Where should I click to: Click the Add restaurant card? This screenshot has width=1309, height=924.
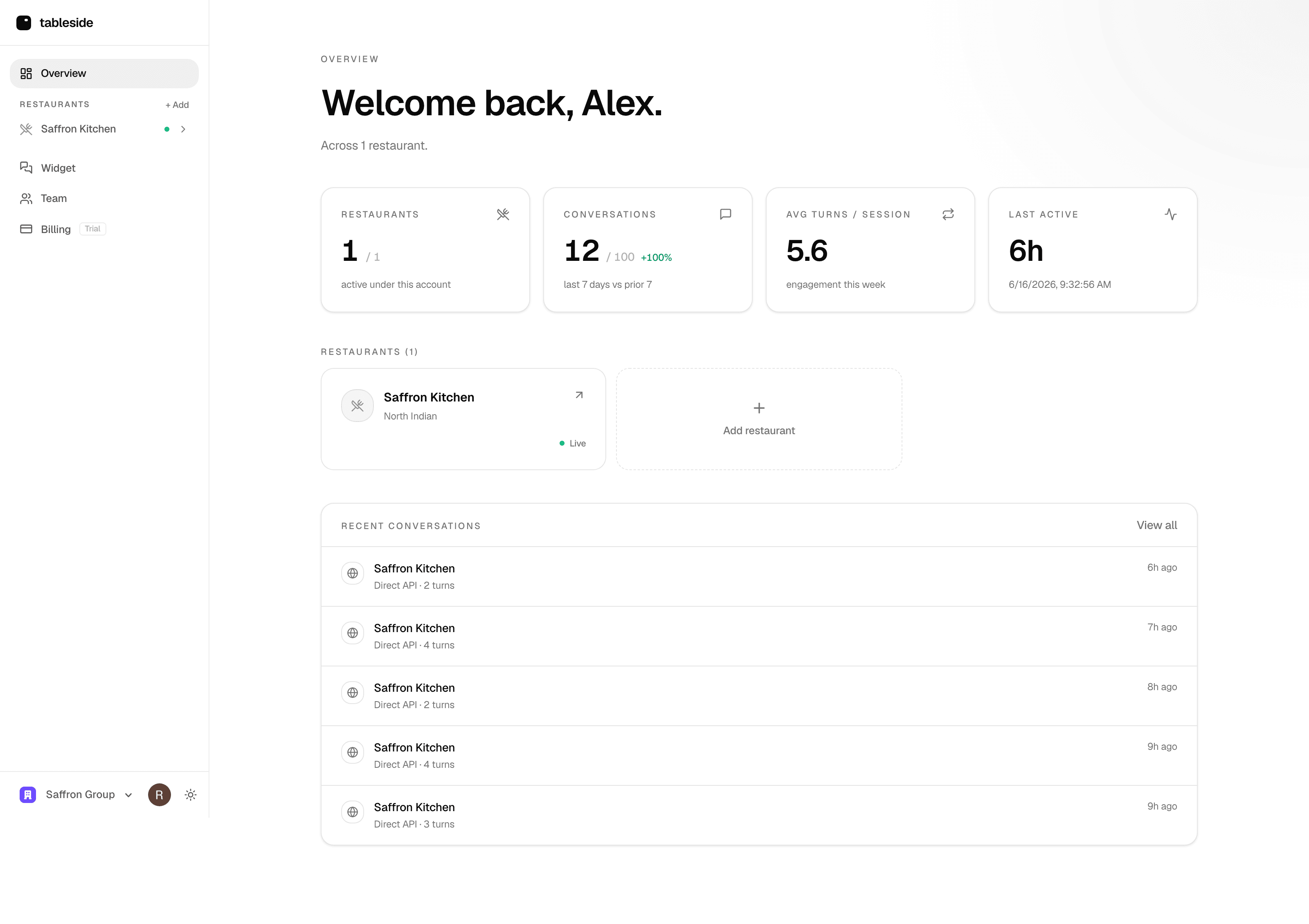coord(759,419)
